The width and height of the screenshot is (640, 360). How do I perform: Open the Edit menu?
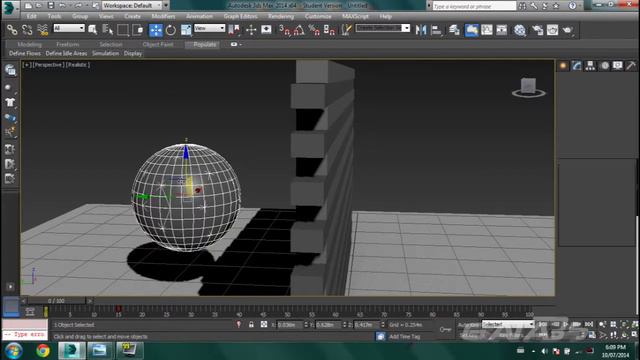[x=31, y=16]
